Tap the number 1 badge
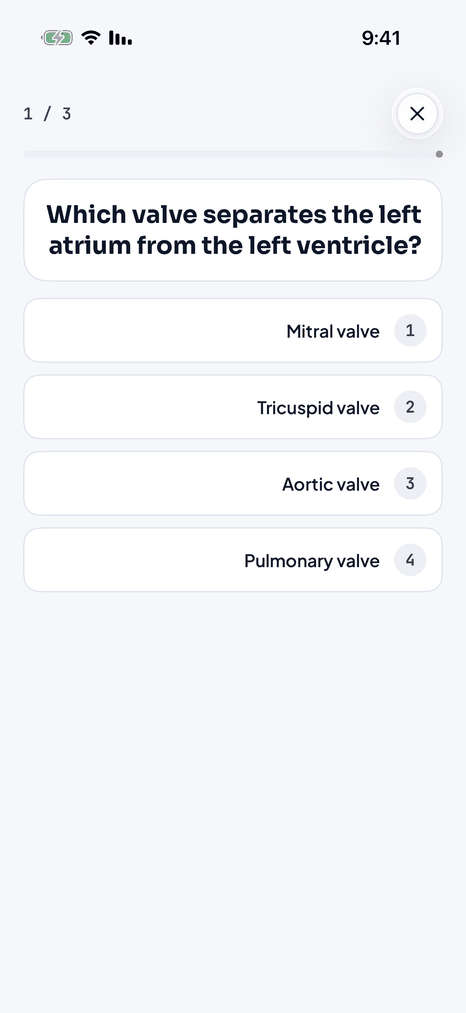The image size is (466, 1013). [x=410, y=331]
